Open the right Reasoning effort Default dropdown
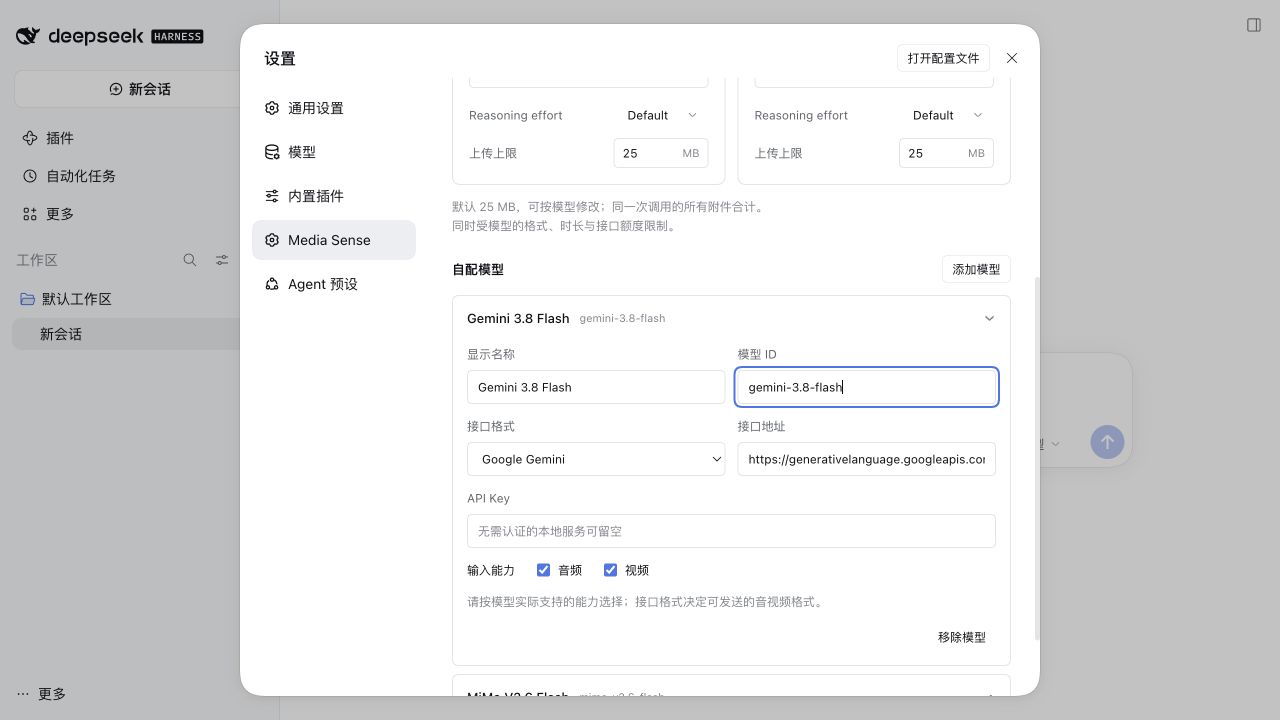1280x720 pixels. tap(947, 115)
